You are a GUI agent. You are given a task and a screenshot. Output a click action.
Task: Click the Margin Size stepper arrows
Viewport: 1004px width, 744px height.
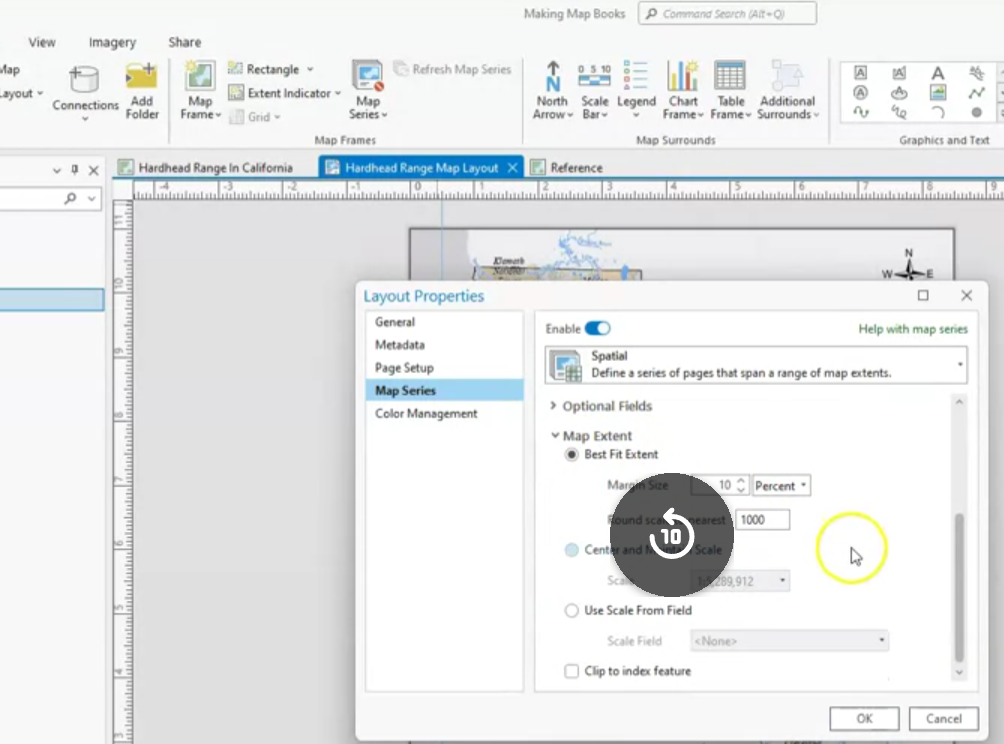741,485
